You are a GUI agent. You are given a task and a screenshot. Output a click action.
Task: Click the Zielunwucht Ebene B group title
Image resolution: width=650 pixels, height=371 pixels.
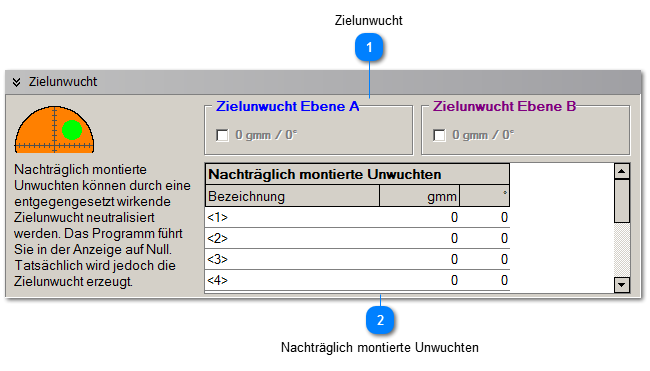(x=504, y=107)
